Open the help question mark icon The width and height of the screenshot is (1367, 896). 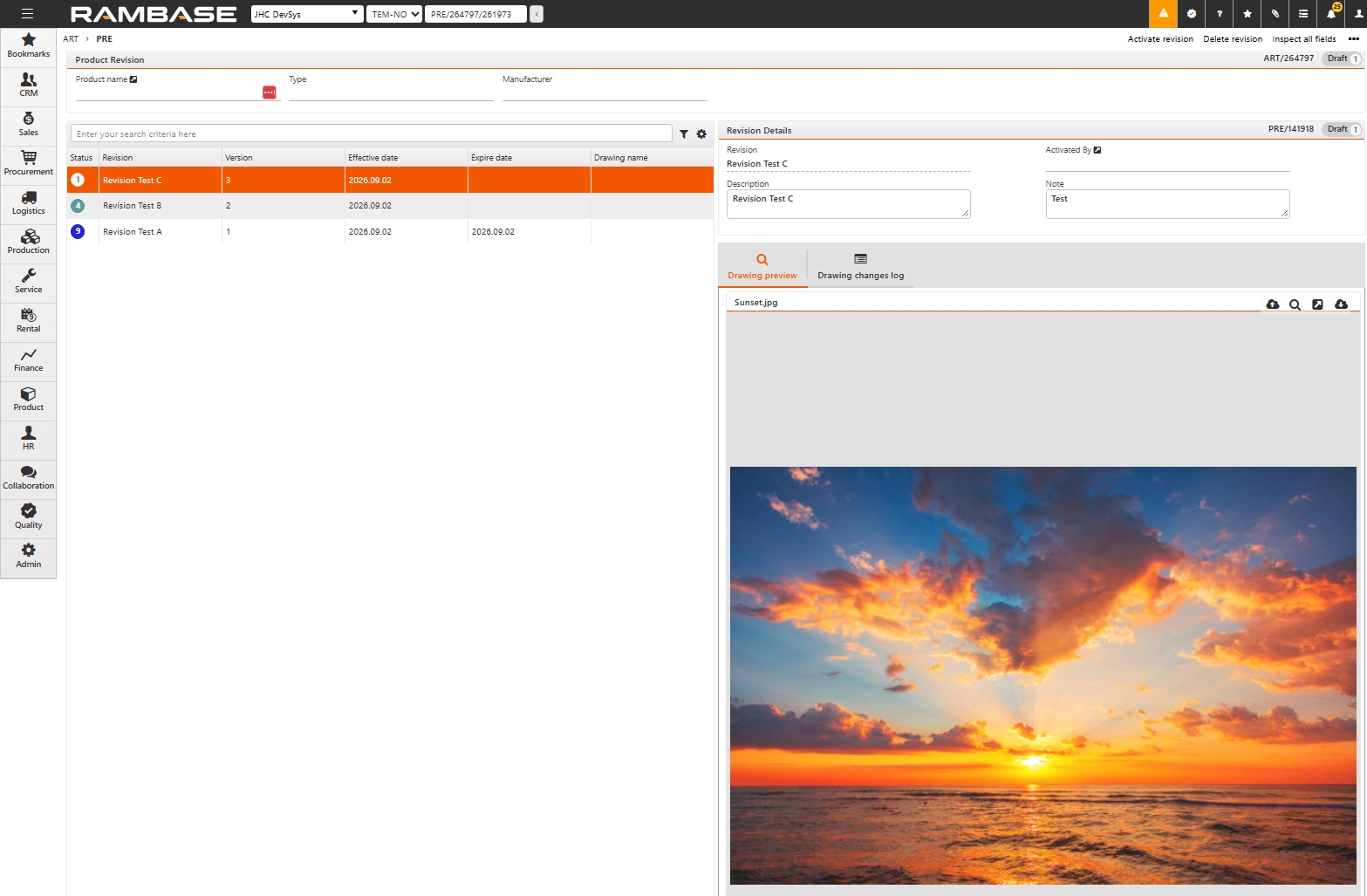pyautogui.click(x=1220, y=14)
